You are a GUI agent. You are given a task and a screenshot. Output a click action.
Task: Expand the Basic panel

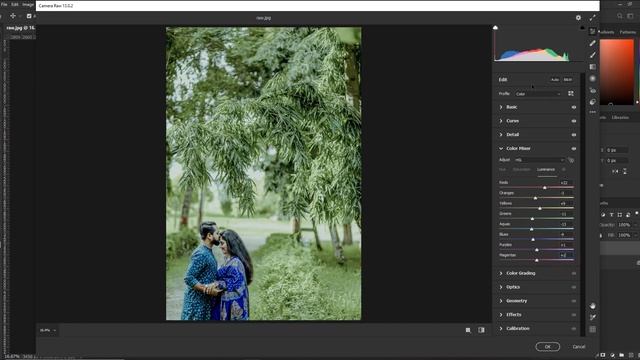[501, 107]
